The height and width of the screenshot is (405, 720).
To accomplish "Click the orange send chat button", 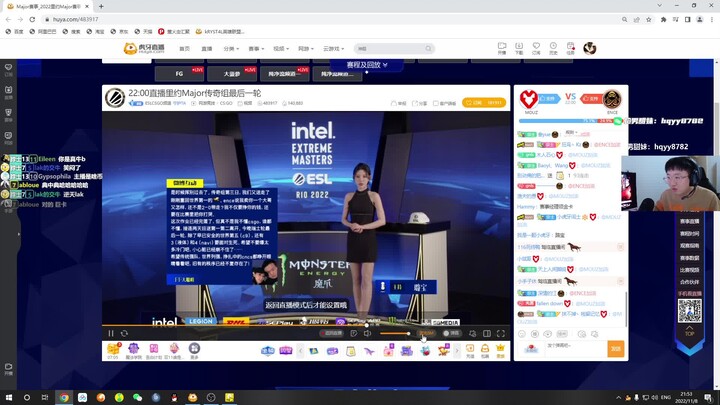I will pos(616,348).
